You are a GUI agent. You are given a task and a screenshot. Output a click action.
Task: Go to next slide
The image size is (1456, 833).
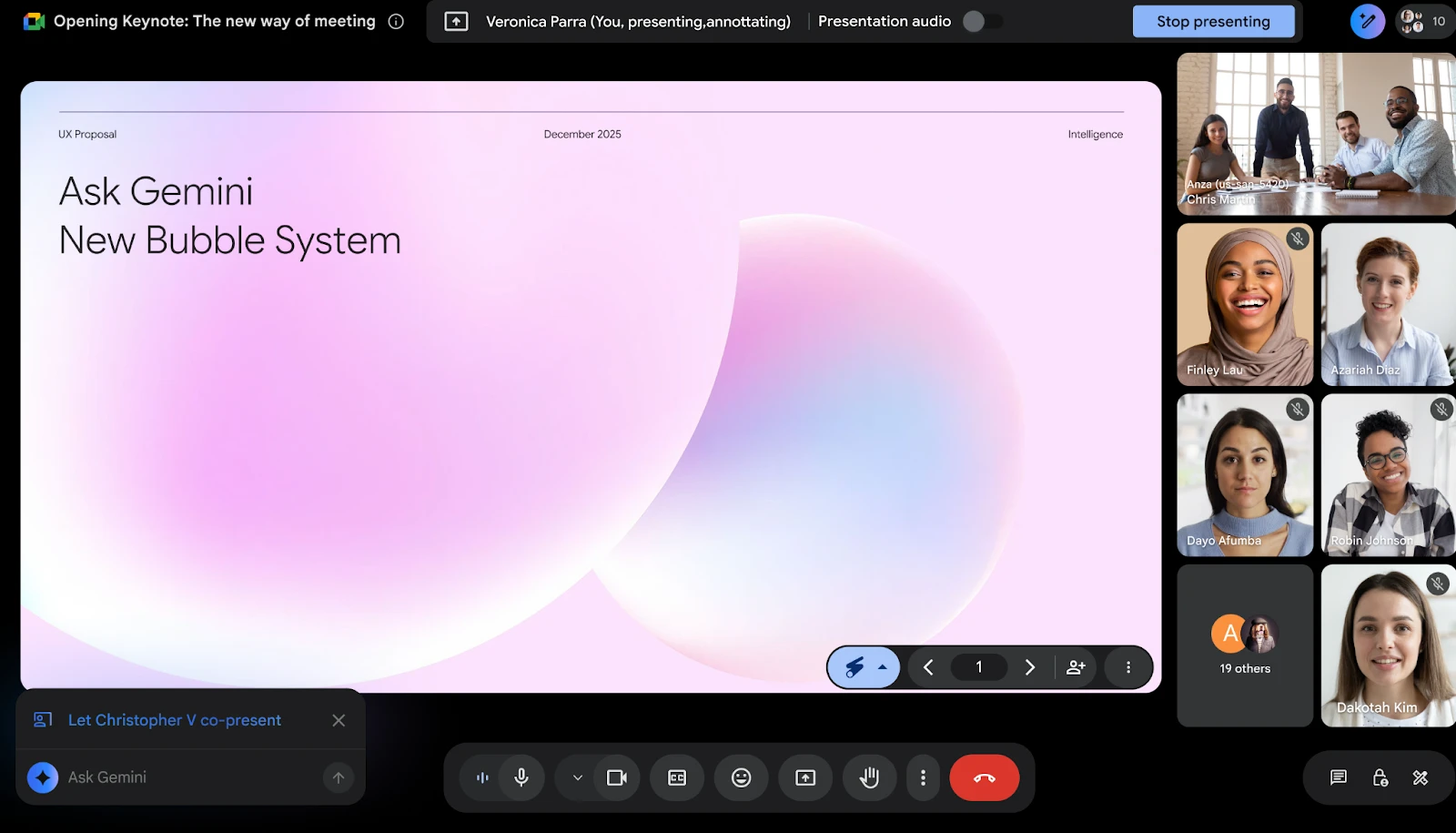1030,667
